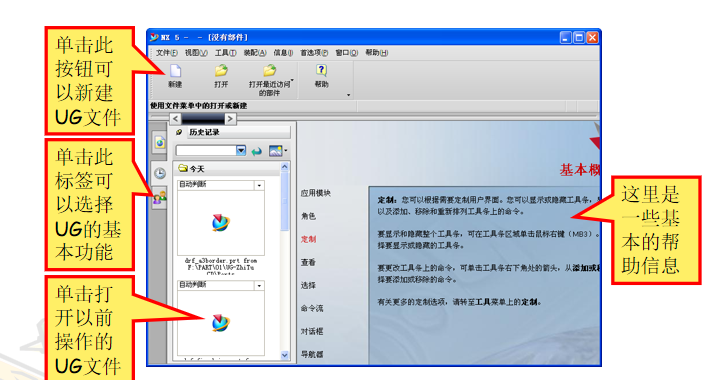Click the drf_a3border.prt part thumbnail
The width and height of the screenshot is (713, 380).
[221, 223]
